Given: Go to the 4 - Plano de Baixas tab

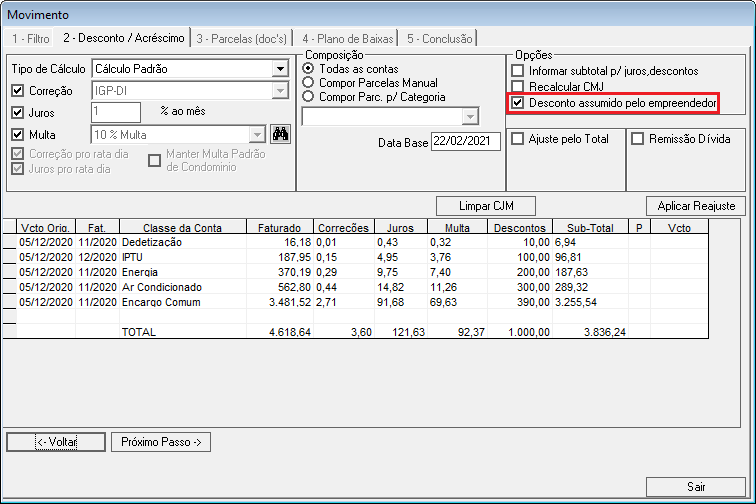Looking at the screenshot, I should [348, 39].
